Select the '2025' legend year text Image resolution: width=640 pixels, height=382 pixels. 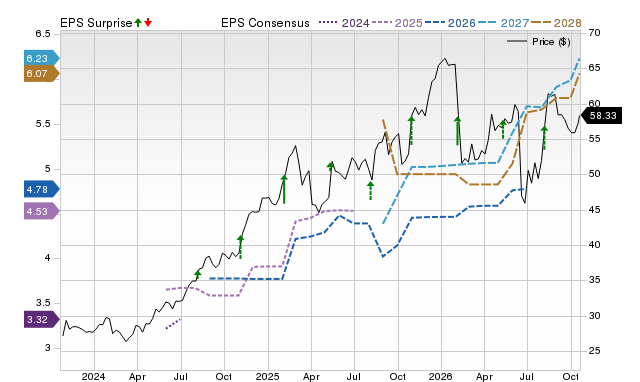click(408, 23)
